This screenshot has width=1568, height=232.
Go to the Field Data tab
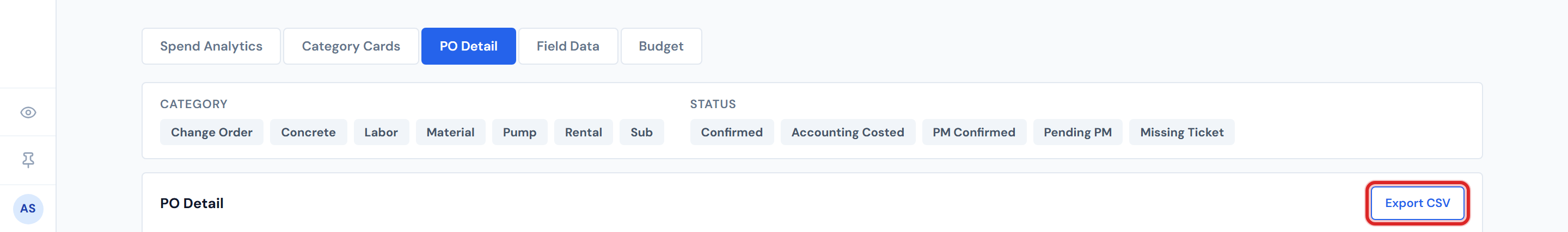click(567, 46)
